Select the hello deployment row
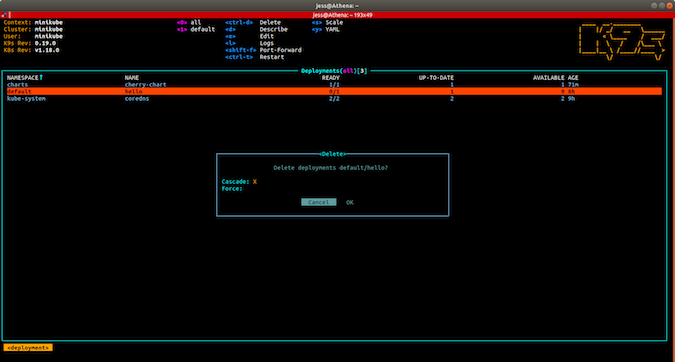 (334, 92)
